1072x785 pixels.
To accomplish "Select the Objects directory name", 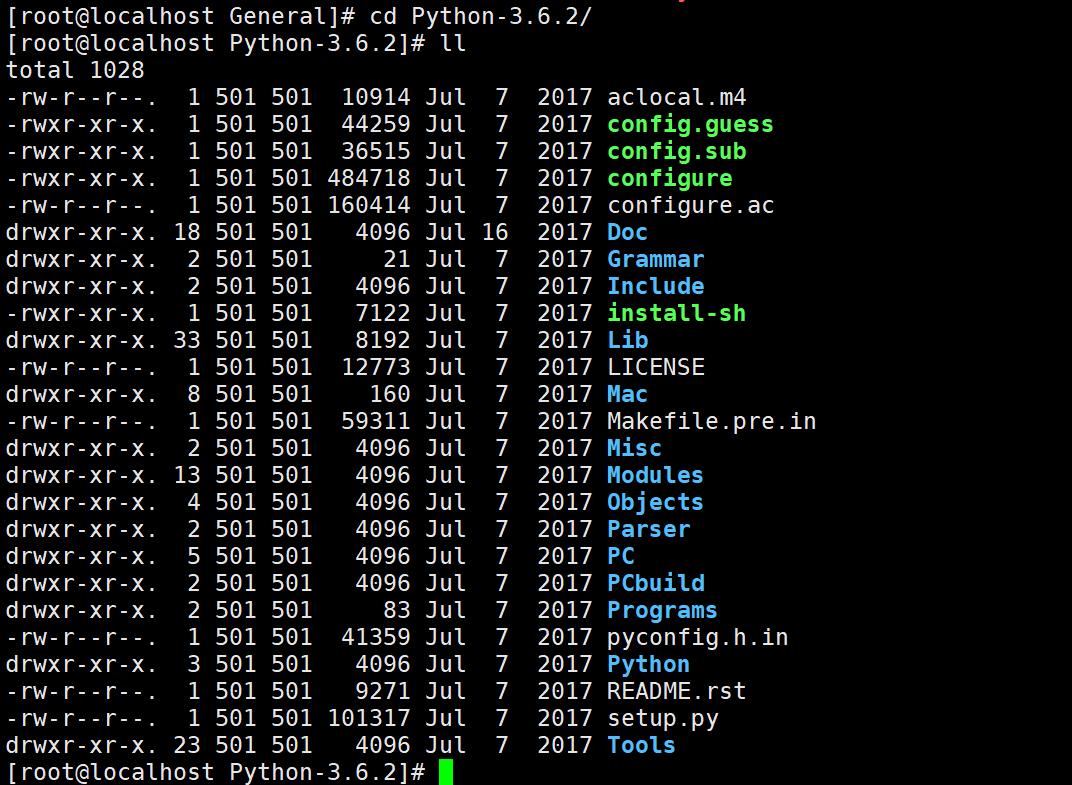I will 656,503.
